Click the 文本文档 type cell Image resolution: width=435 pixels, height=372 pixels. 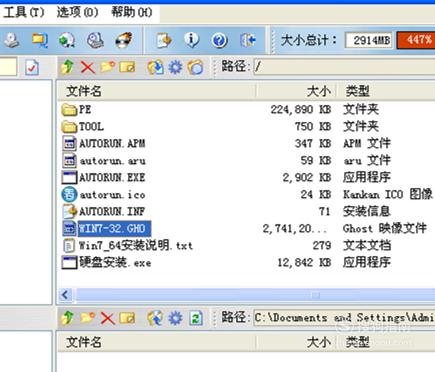tap(367, 246)
